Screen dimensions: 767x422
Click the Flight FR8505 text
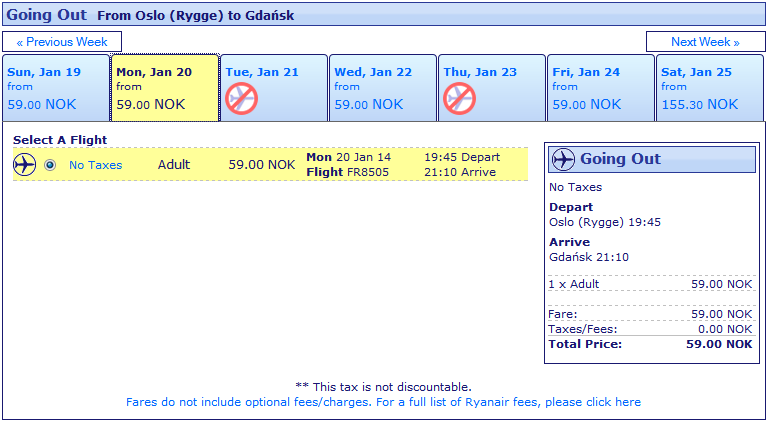tap(347, 172)
